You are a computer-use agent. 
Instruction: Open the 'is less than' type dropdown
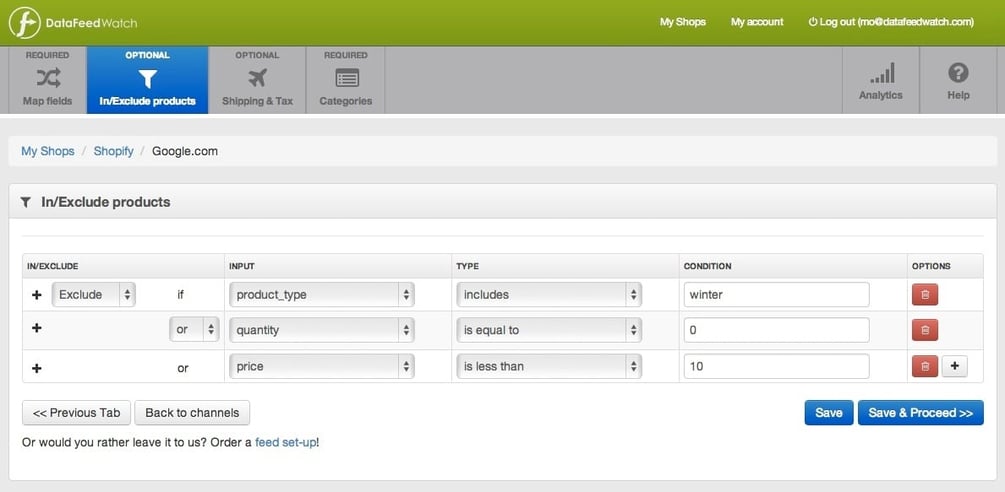coord(548,367)
